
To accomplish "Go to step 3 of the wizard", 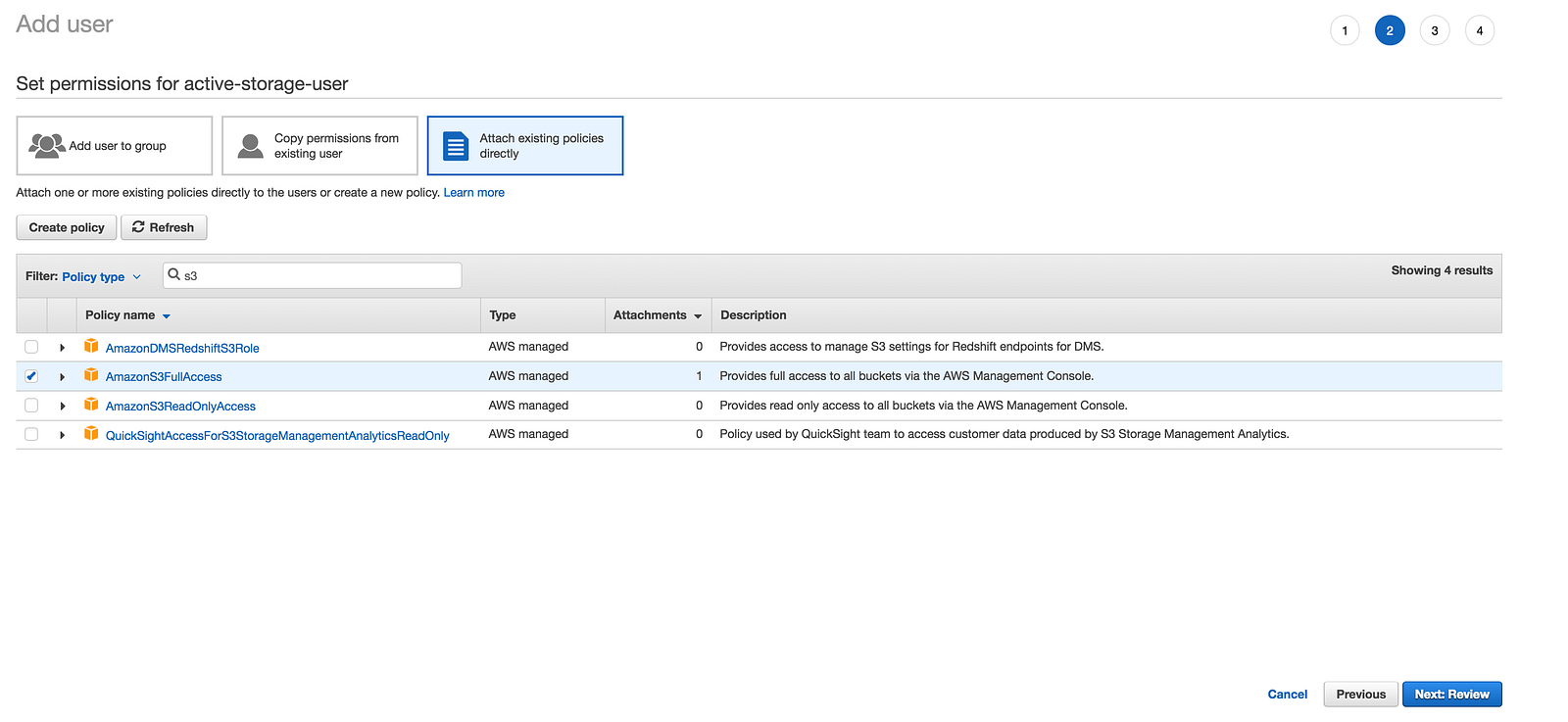I will click(x=1434, y=30).
